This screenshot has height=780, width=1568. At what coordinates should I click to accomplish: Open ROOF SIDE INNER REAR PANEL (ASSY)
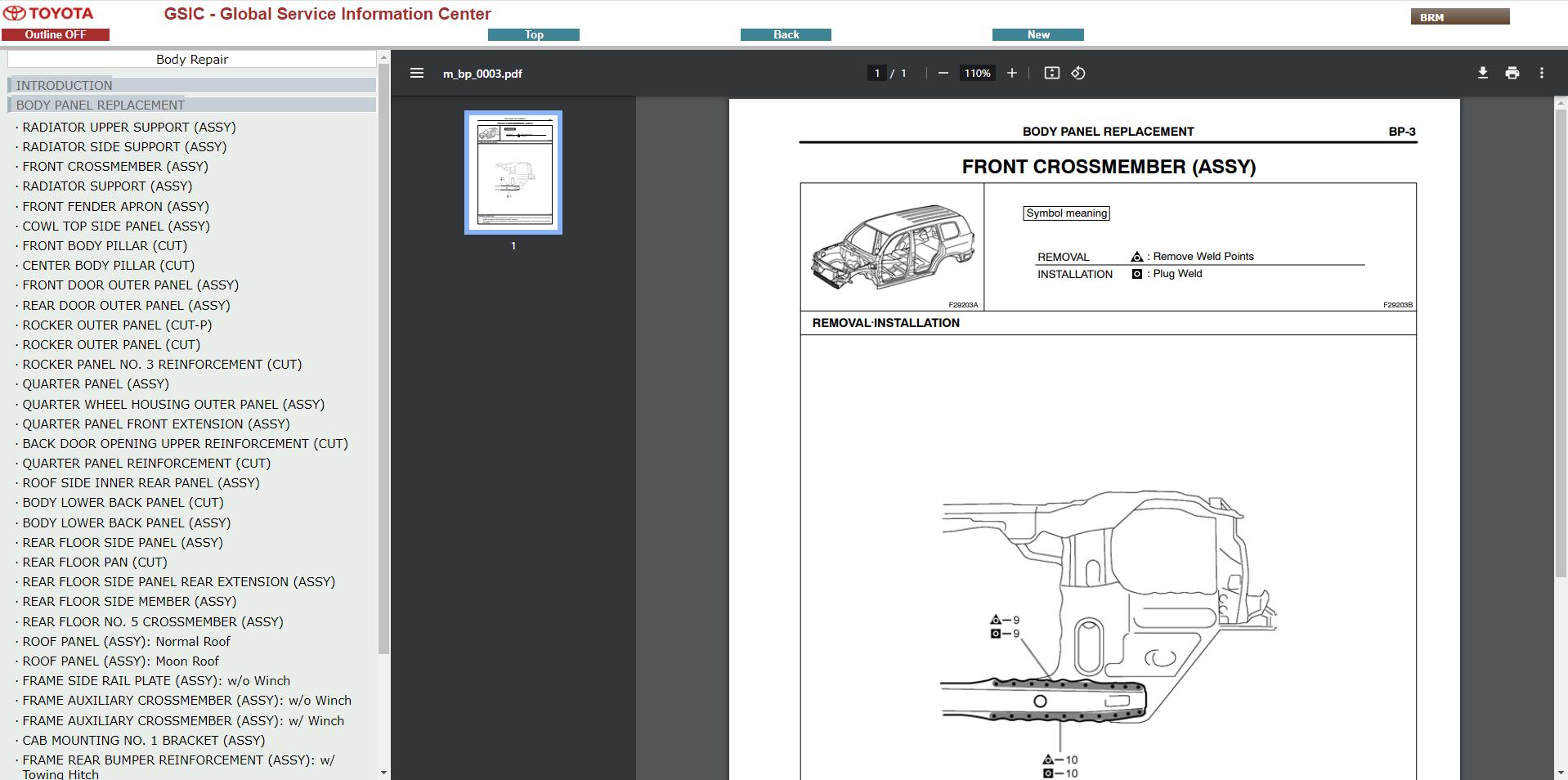click(141, 482)
